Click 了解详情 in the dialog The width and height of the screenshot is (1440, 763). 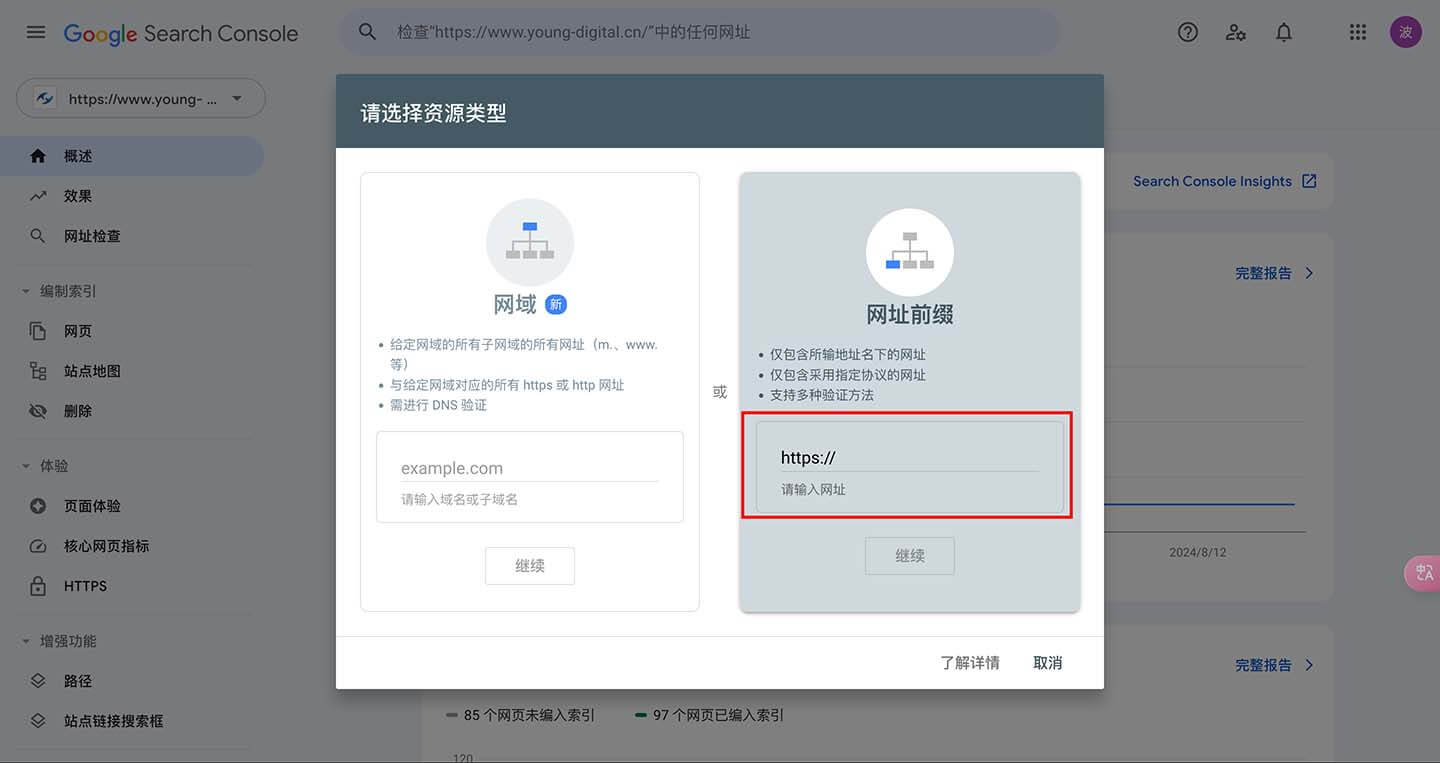point(970,663)
